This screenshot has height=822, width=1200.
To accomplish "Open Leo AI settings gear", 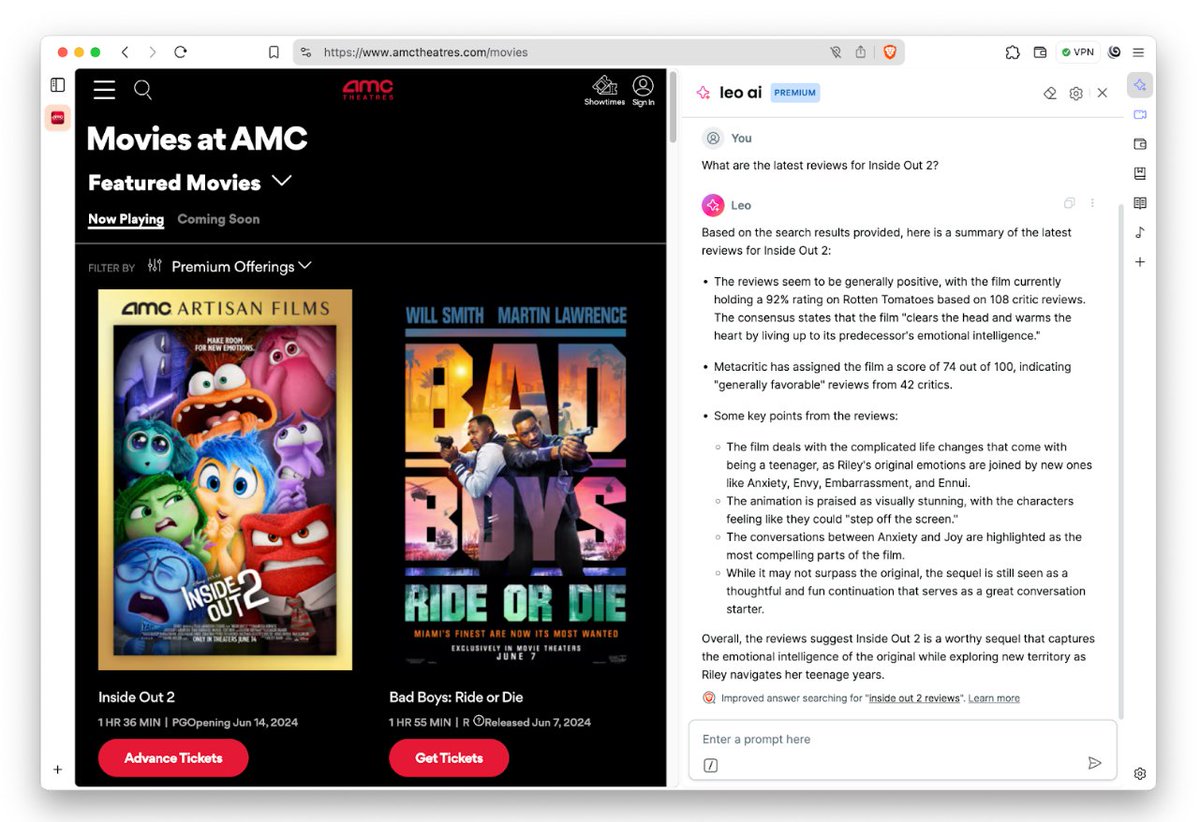I will click(1076, 93).
